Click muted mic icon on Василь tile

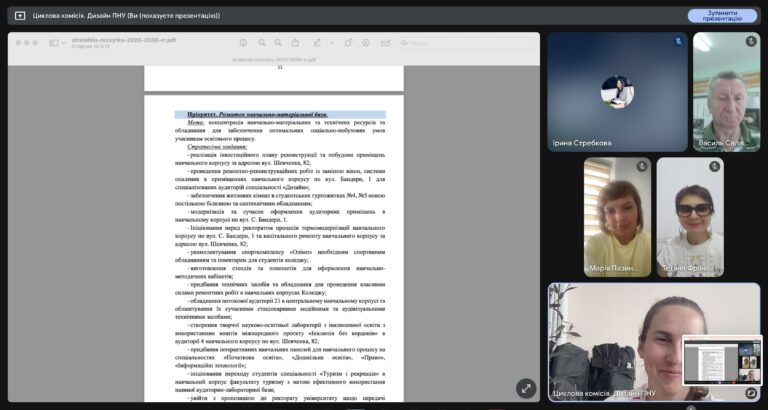pyautogui.click(x=751, y=42)
